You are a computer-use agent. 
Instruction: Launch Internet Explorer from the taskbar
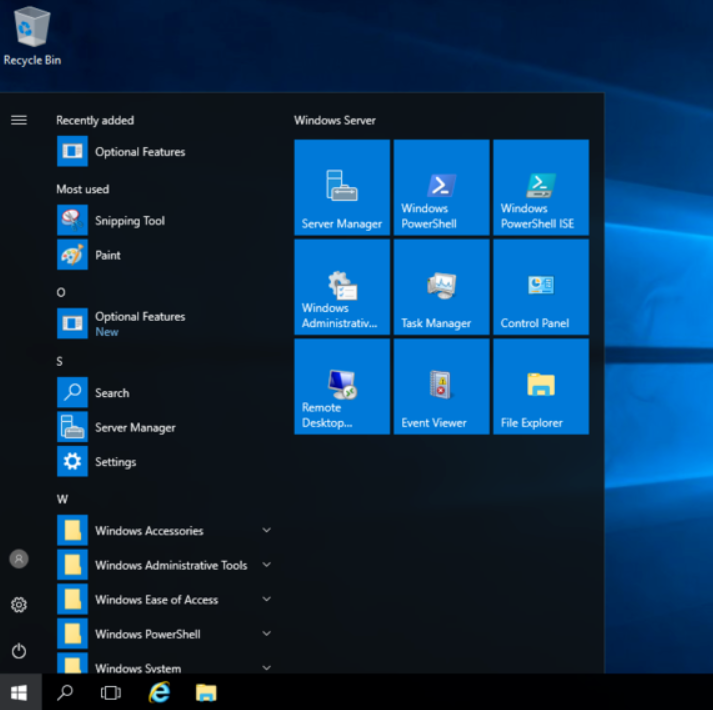(x=159, y=692)
